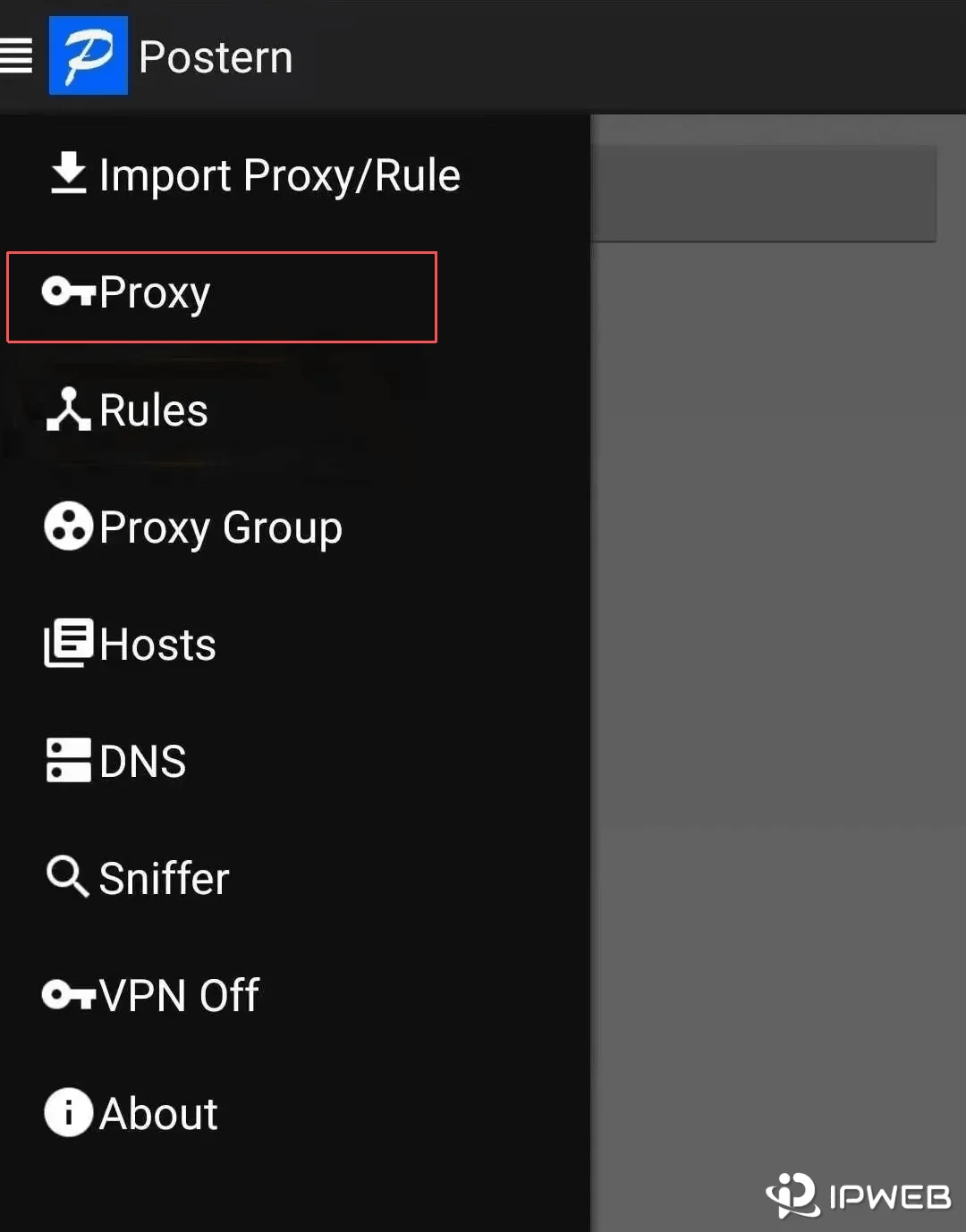This screenshot has height=1232, width=966.
Task: Open the Sniffer menu entry
Action: (164, 879)
